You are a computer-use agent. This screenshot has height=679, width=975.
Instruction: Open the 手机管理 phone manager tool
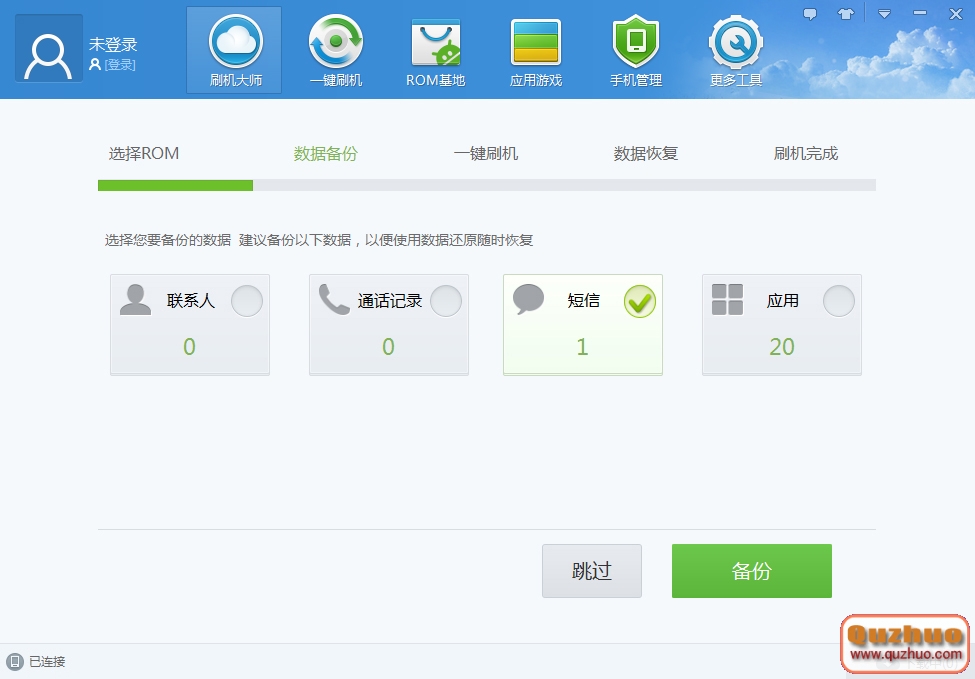point(636,48)
